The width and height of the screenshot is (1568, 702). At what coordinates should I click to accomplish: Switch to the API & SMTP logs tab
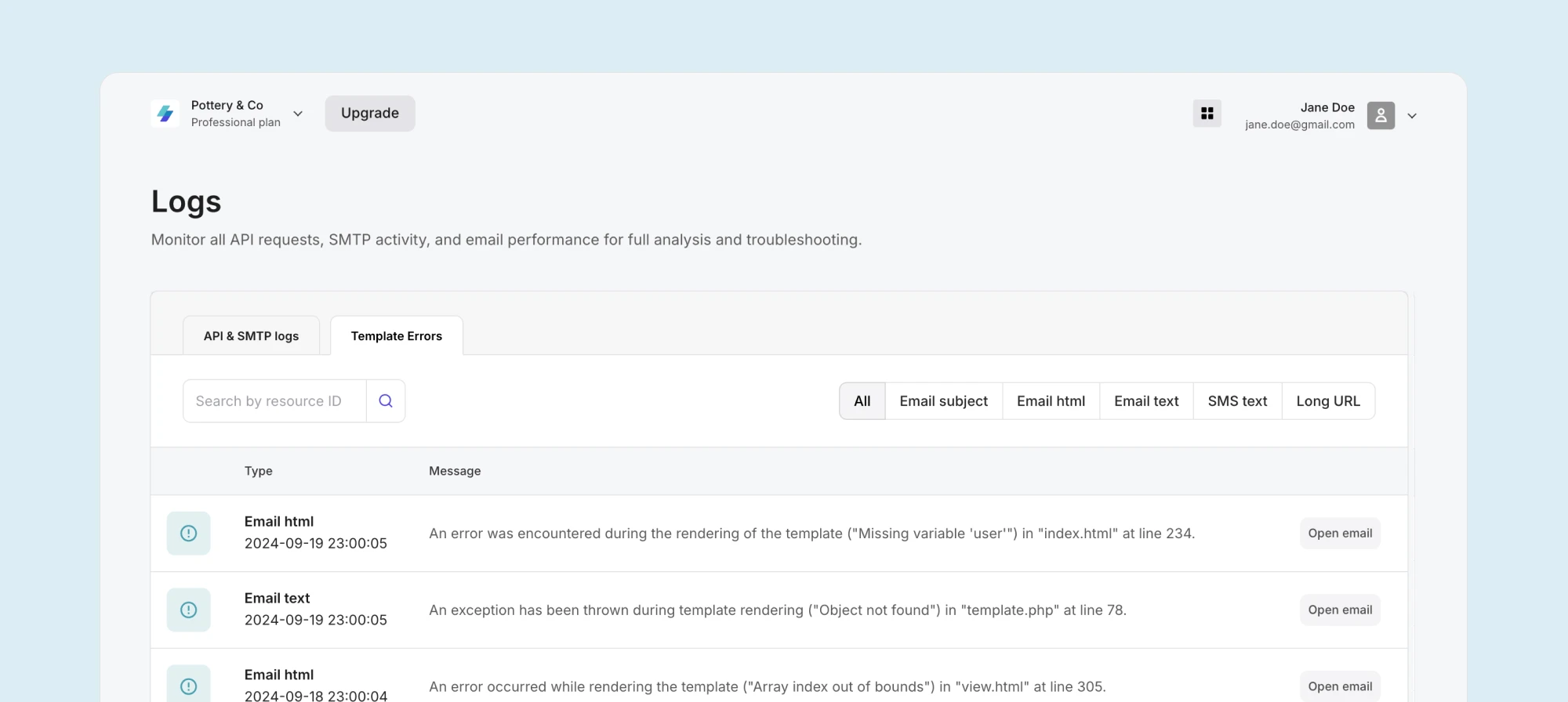tap(251, 336)
